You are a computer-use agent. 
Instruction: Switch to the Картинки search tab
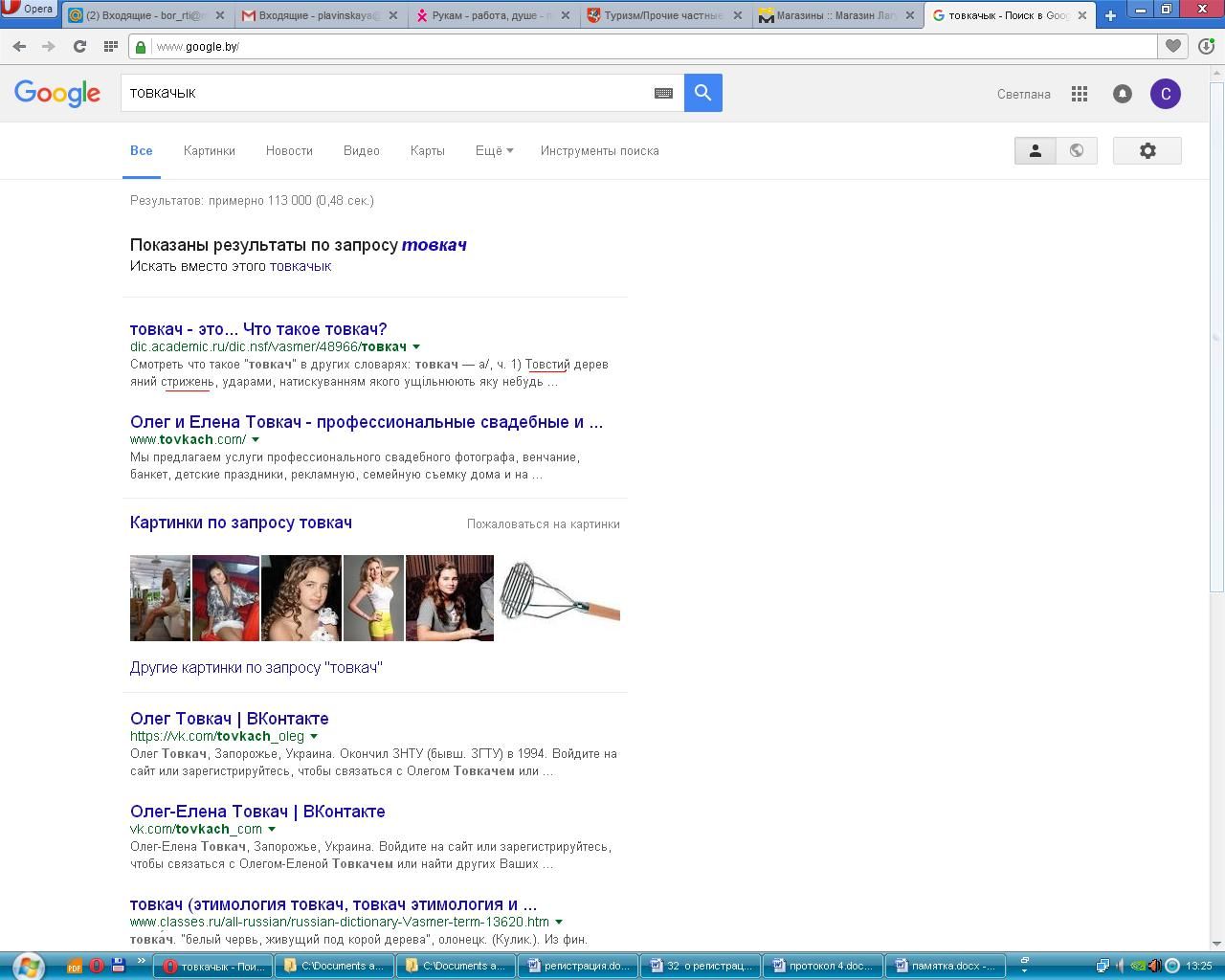point(210,150)
